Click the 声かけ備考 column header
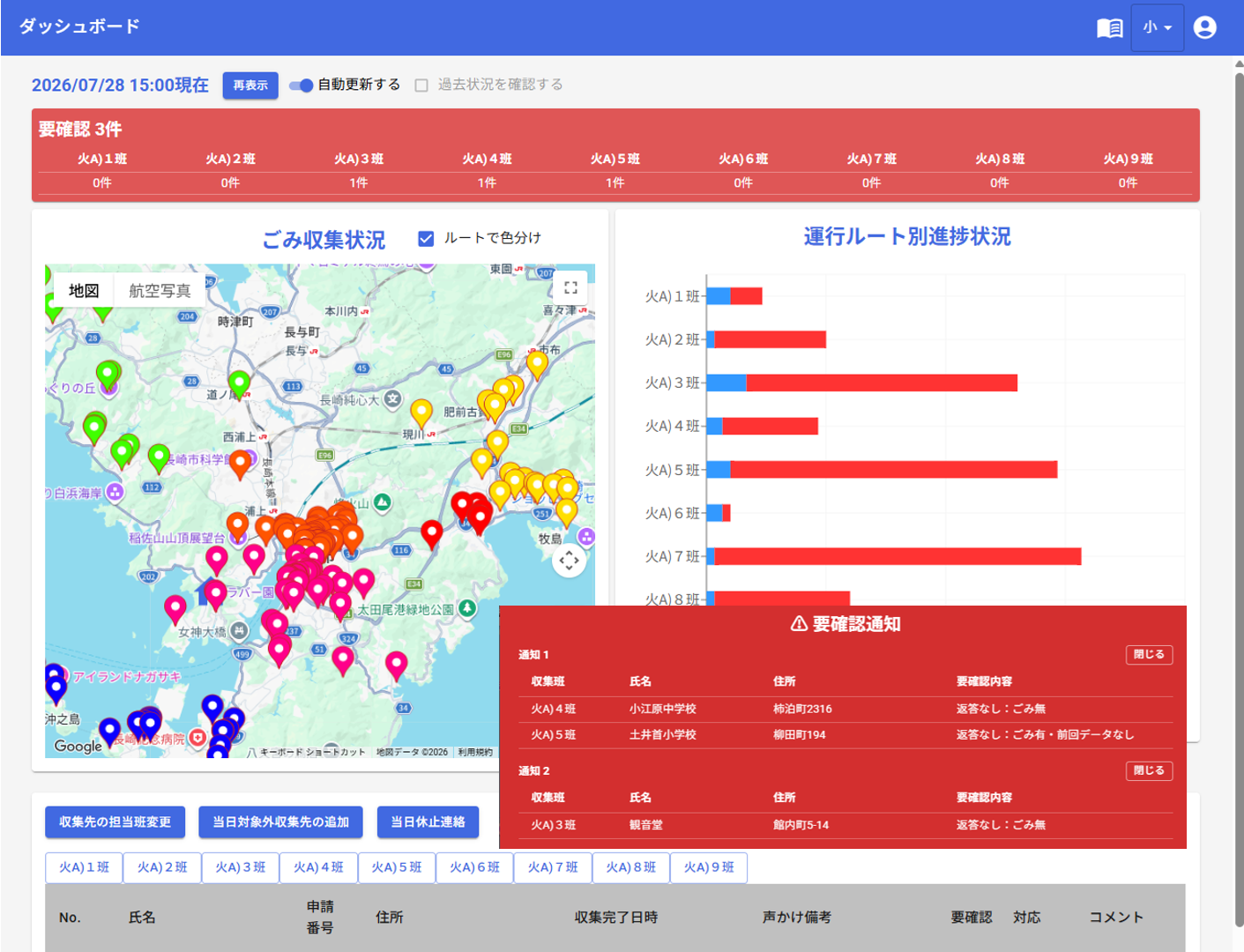Viewport: 1244px width, 952px height. click(797, 918)
